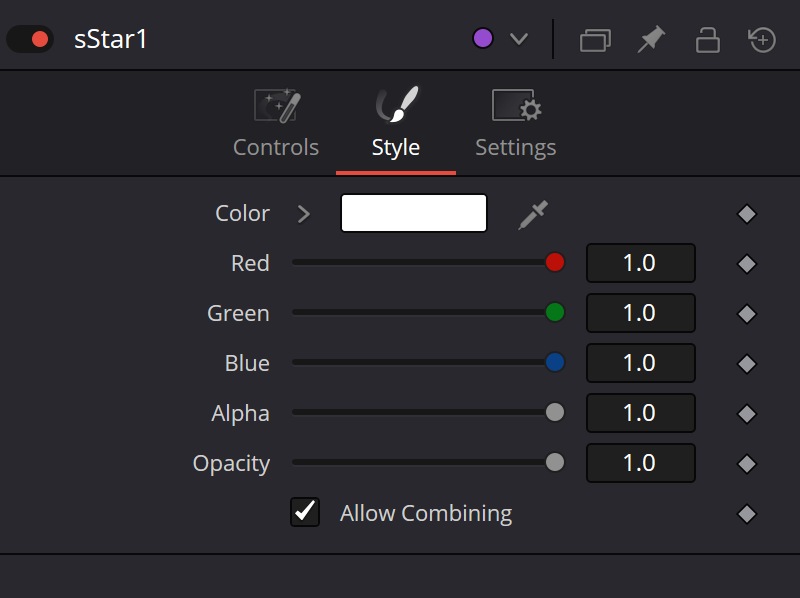The image size is (800, 598).
Task: Click the Blue value field
Action: coord(641,363)
